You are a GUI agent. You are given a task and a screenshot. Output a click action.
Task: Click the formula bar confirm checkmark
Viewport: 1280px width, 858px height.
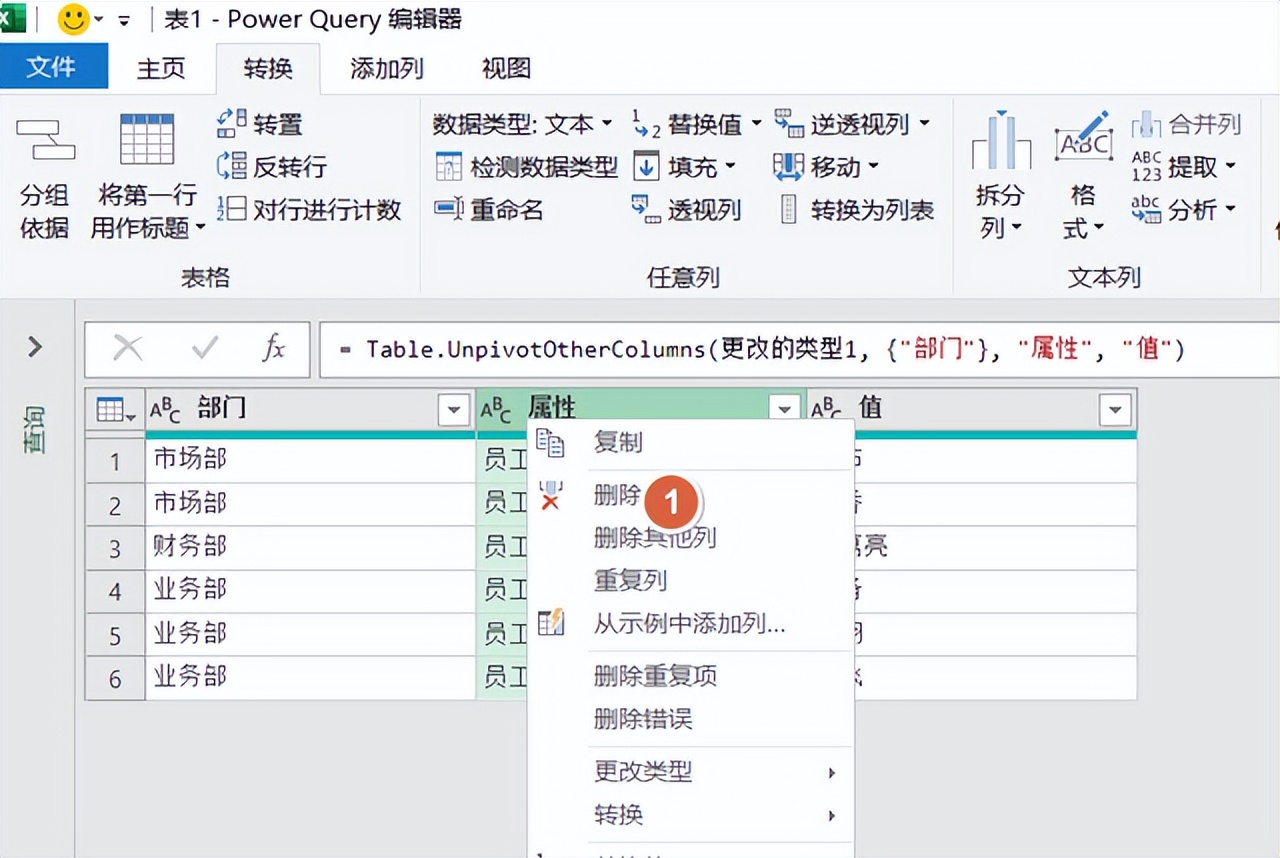pyautogui.click(x=205, y=348)
